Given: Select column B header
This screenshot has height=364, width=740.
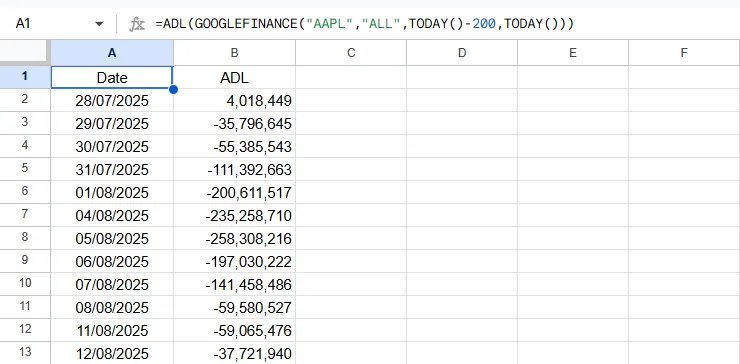Looking at the screenshot, I should 235,53.
